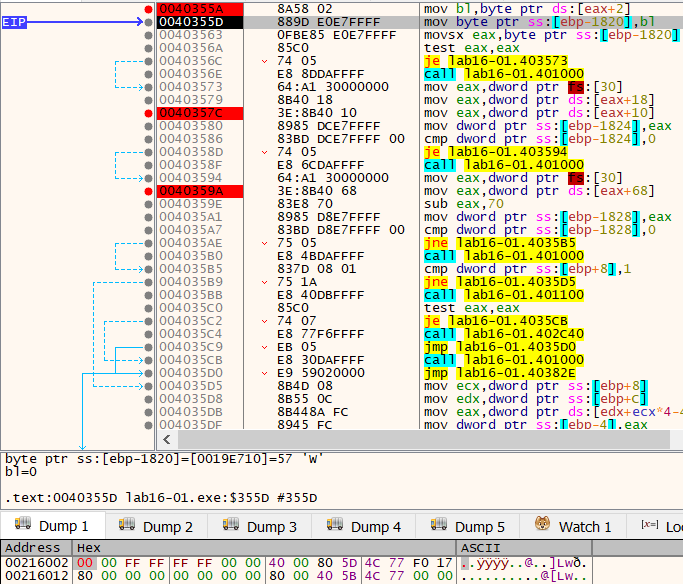Click the Hex column header in the dump

tap(88, 548)
